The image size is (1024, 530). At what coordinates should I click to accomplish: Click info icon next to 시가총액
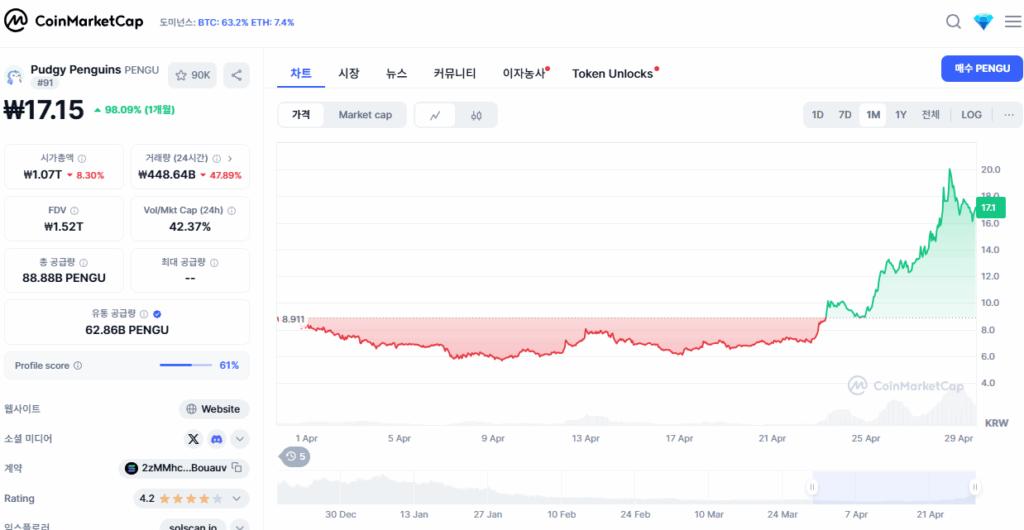tap(82, 158)
